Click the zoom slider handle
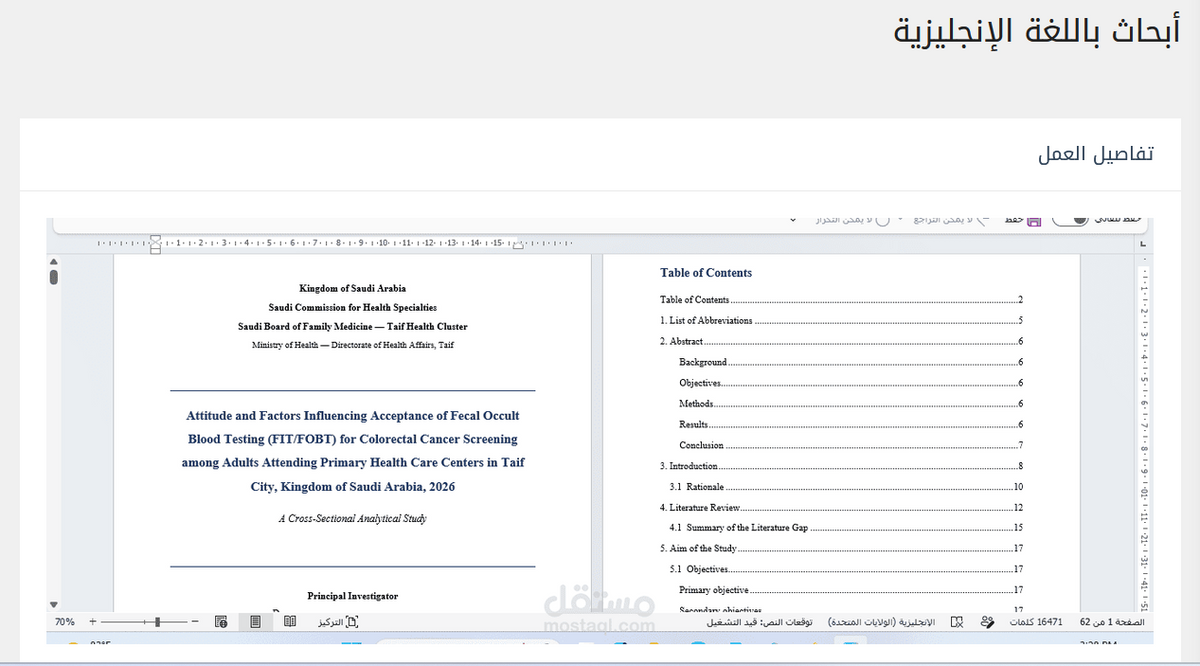This screenshot has height=666, width=1200. (157, 621)
